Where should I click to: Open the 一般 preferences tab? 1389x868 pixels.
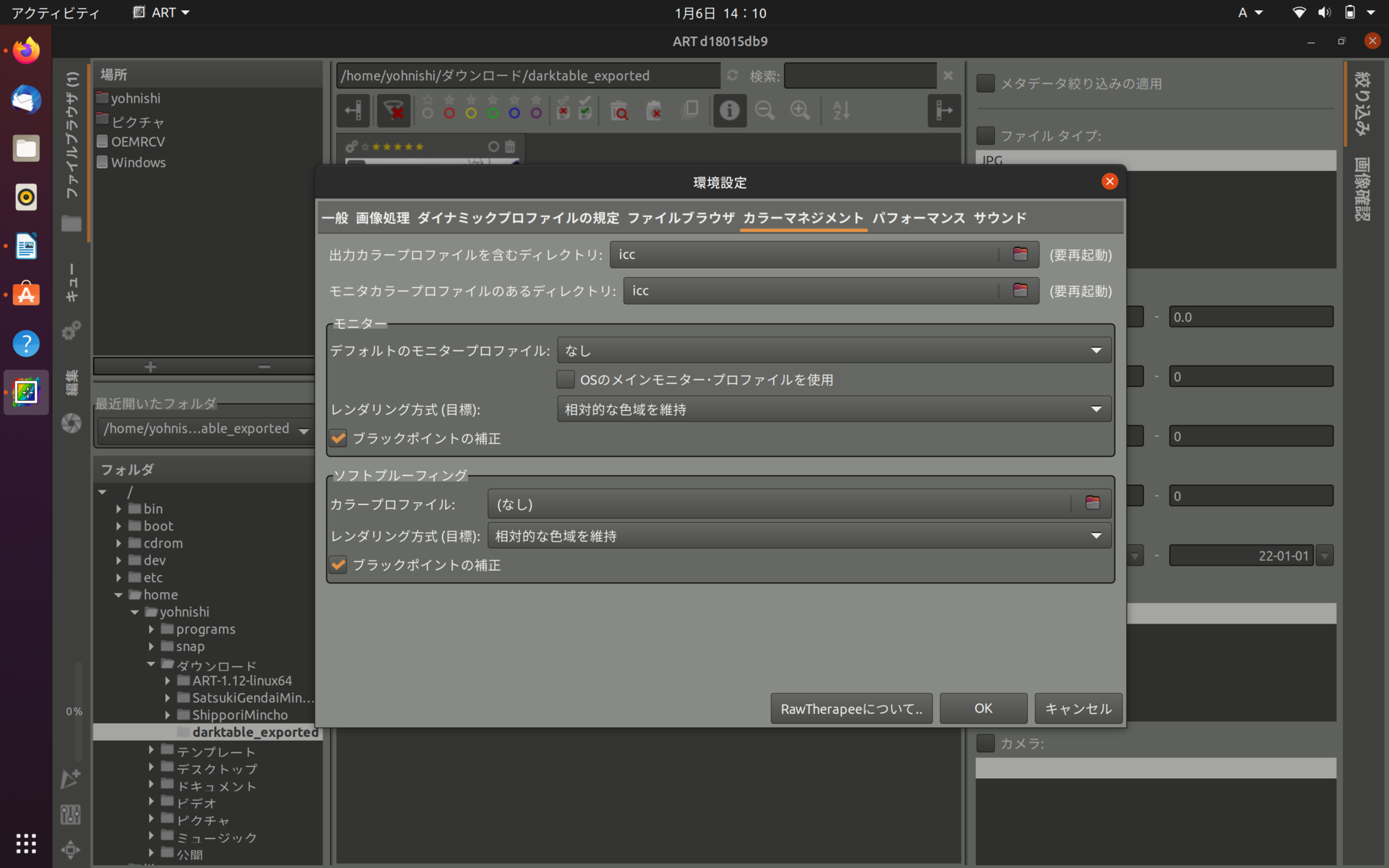pos(335,218)
